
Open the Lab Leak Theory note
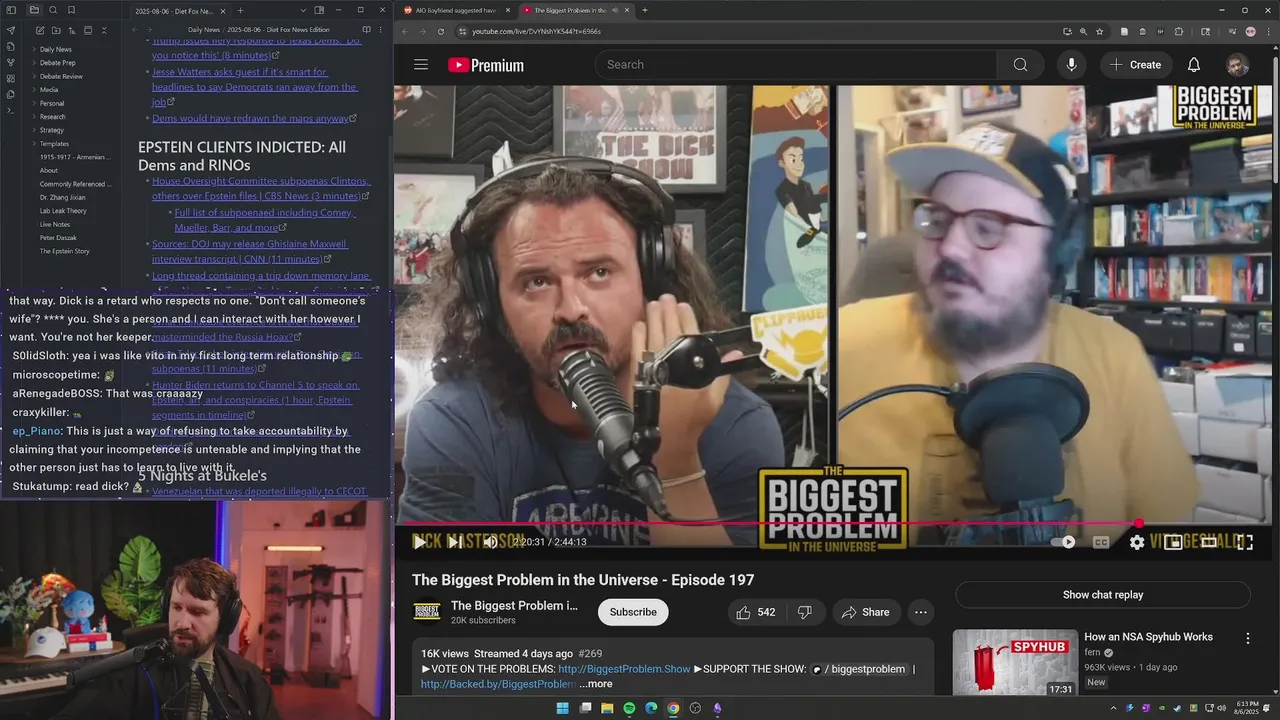tap(63, 211)
